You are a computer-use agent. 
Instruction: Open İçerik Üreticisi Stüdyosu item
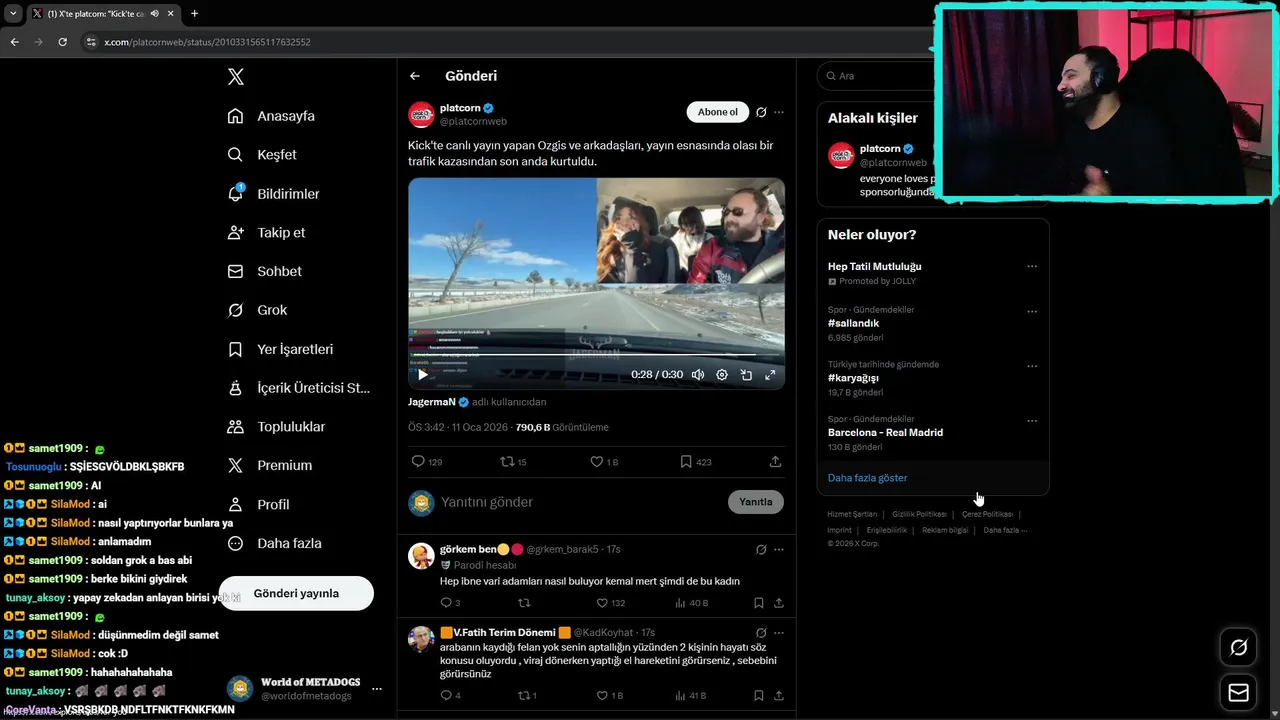298,388
